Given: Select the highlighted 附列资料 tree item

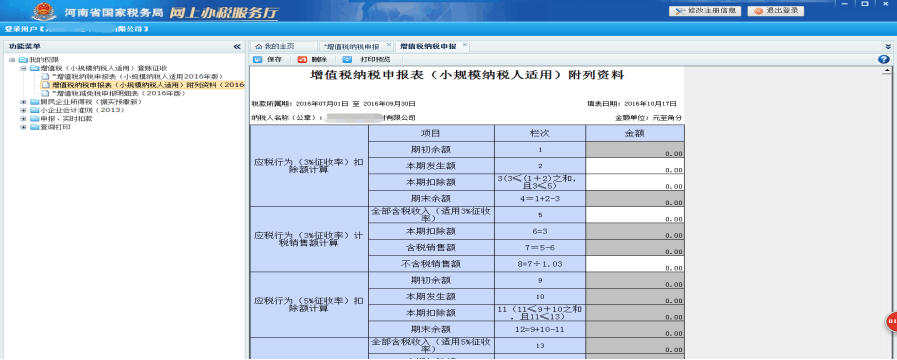Looking at the screenshot, I should (148, 85).
